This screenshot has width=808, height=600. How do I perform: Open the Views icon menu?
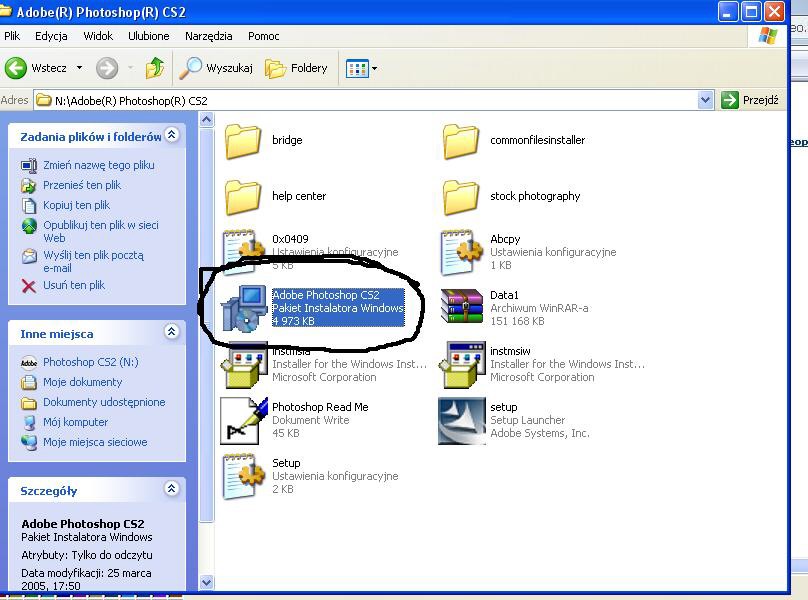pyautogui.click(x=361, y=68)
